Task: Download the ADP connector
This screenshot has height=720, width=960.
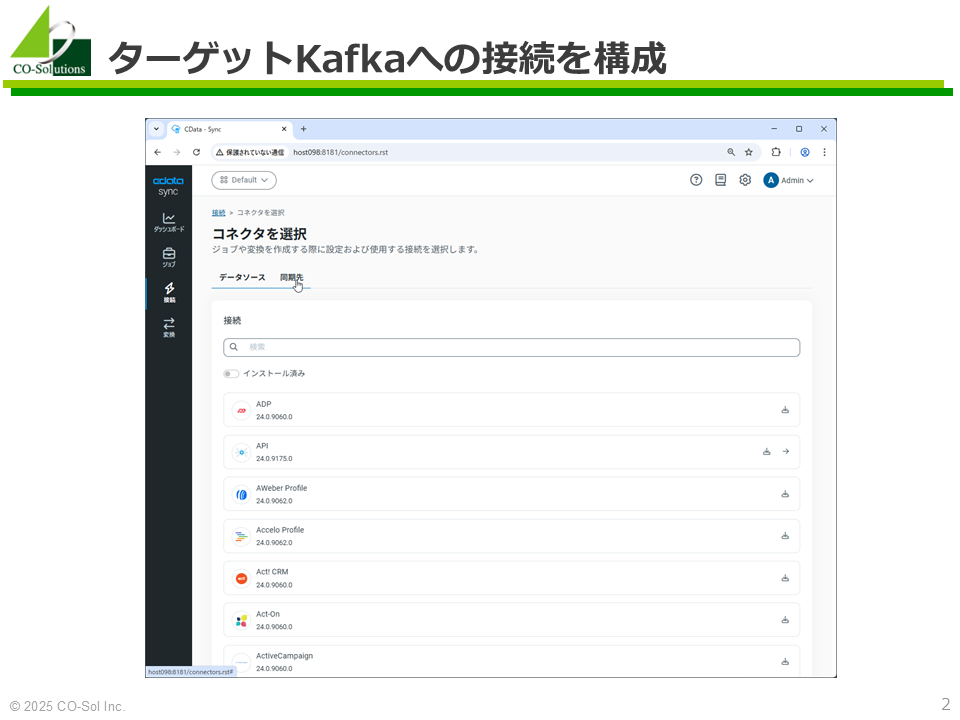Action: [785, 410]
